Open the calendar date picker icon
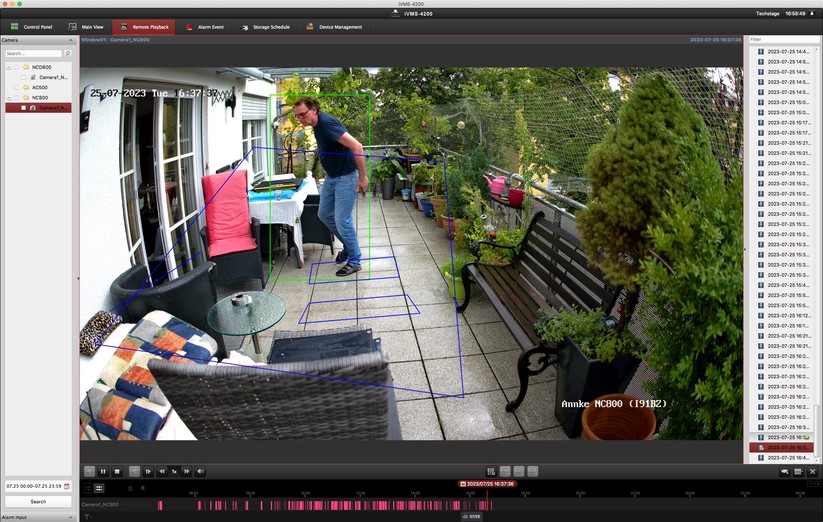 click(67, 486)
